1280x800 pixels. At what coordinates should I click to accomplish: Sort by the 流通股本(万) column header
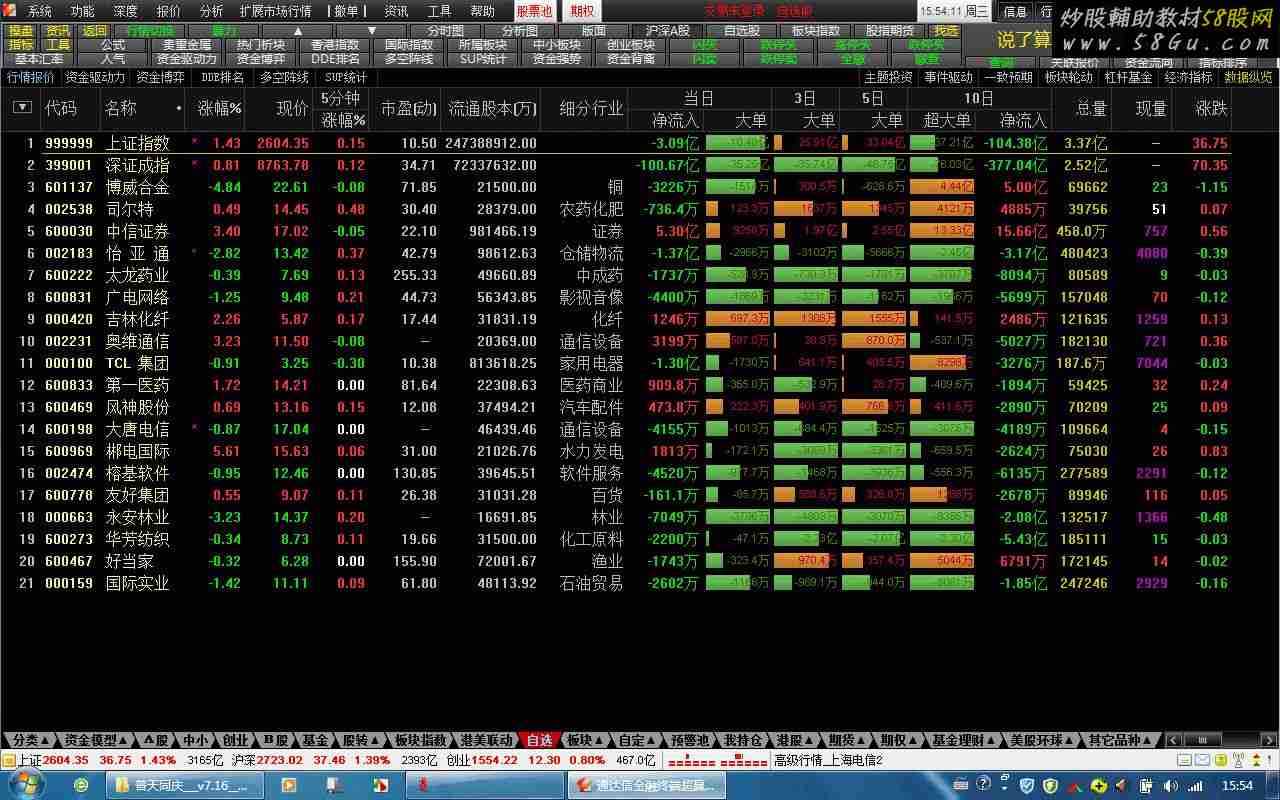tap(492, 108)
